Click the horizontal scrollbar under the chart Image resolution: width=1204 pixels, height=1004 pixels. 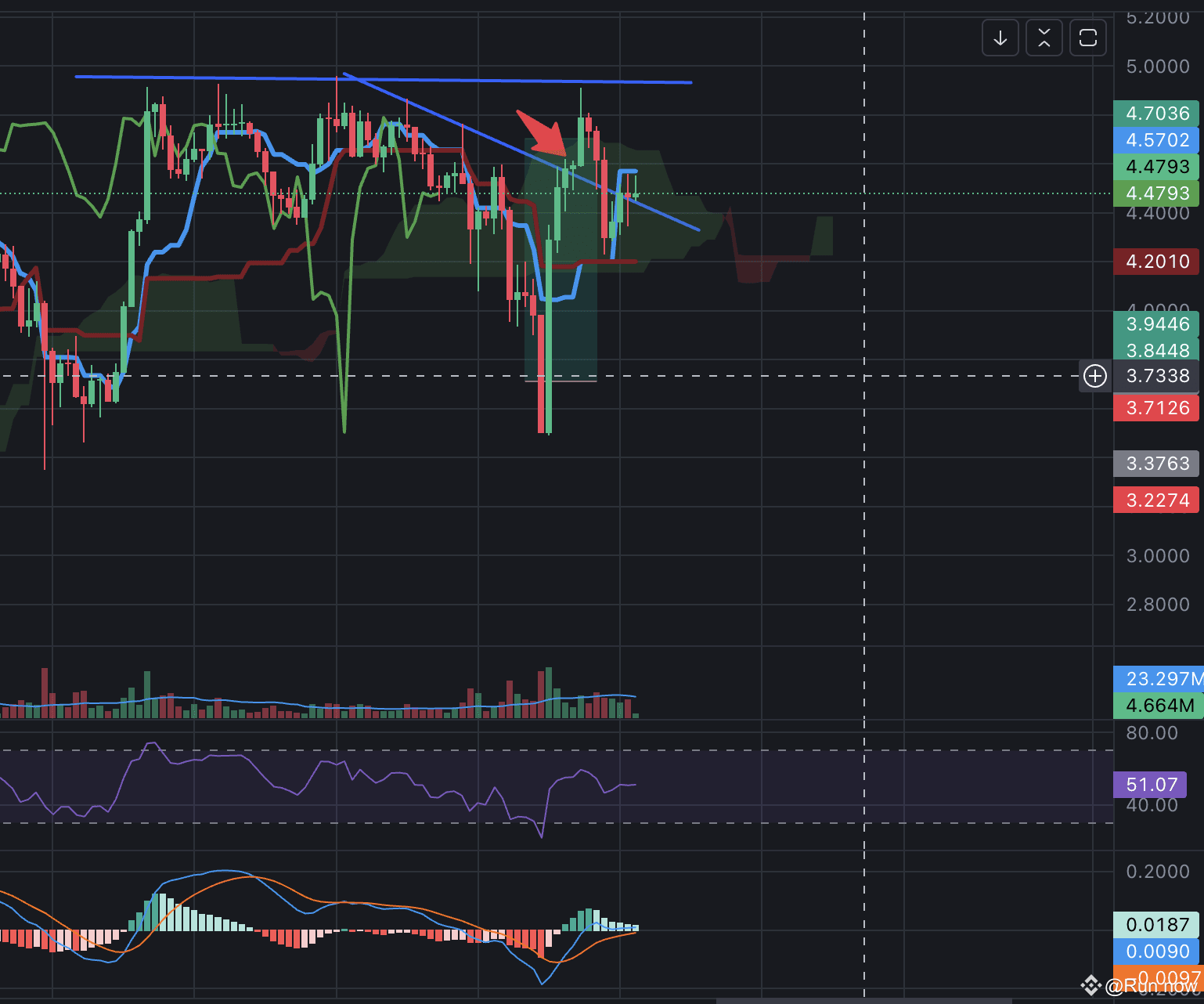[x=864, y=1001]
